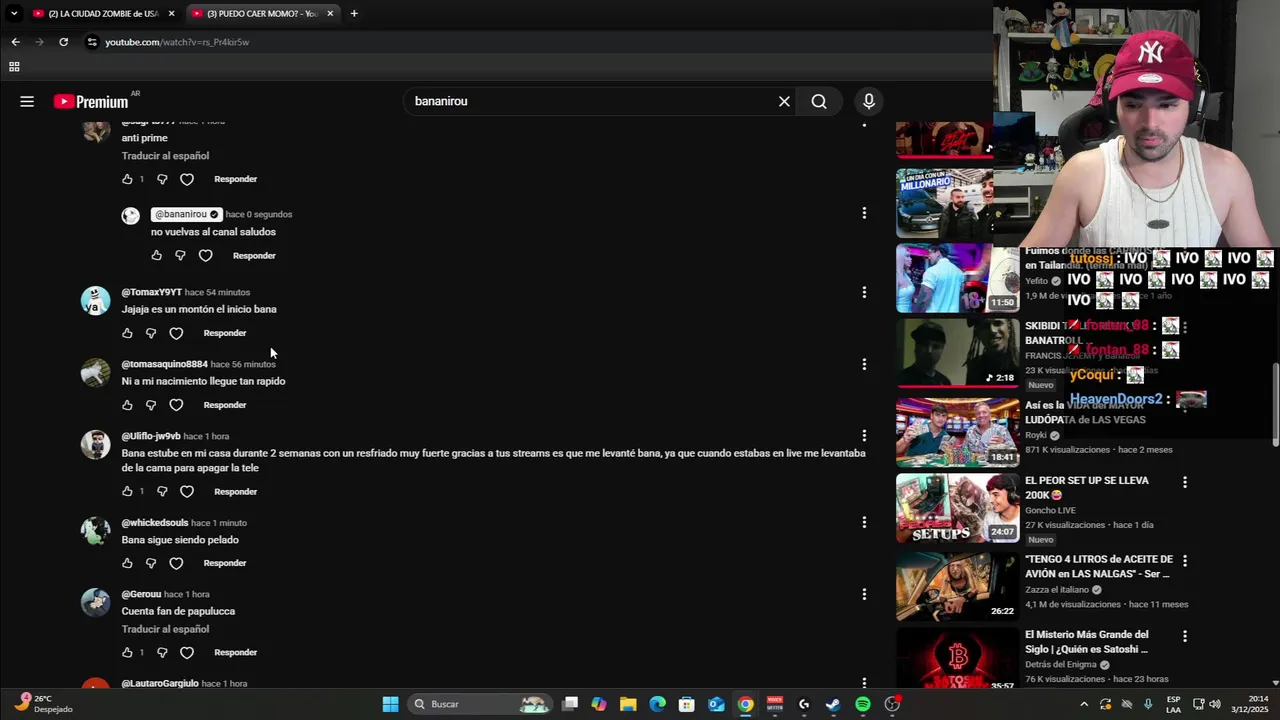
Task: Open the browser apps grid shortcut
Action: point(14,67)
